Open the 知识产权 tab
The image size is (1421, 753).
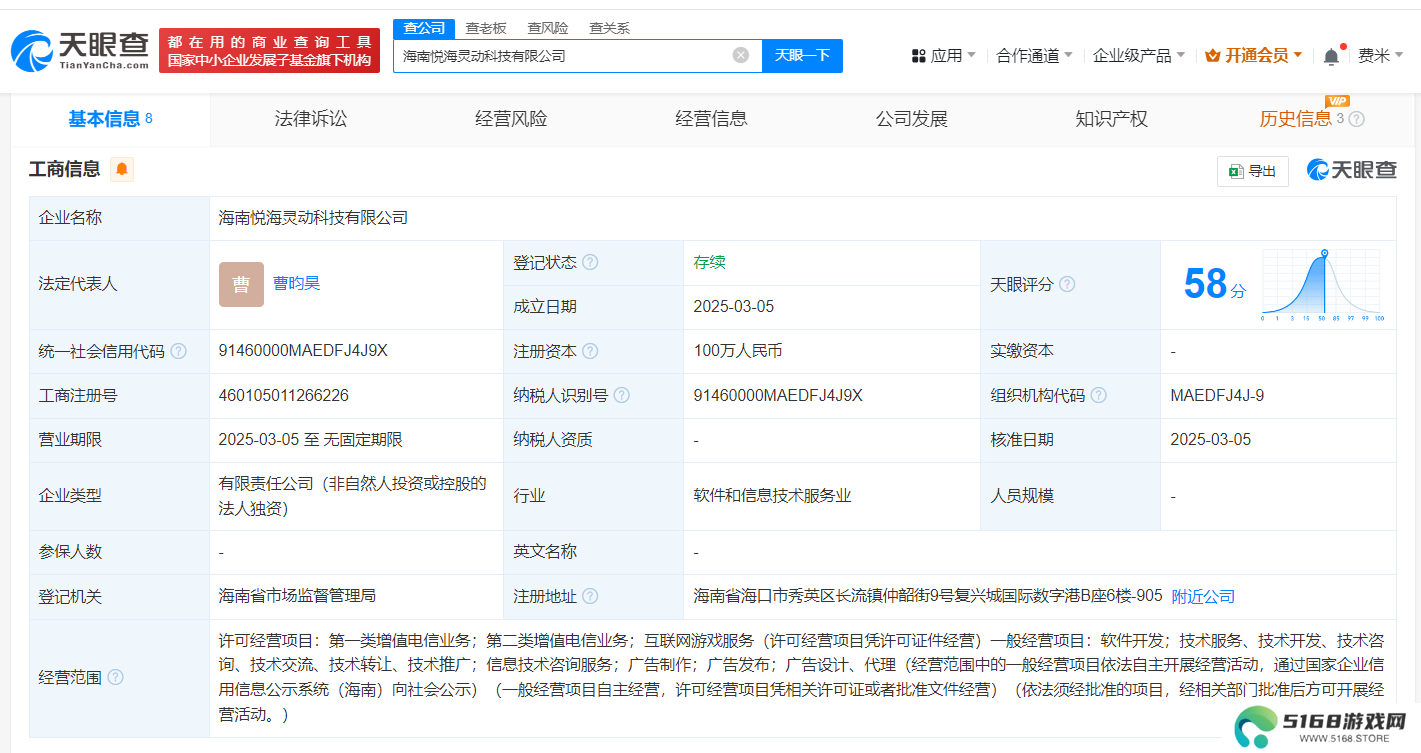coord(1111,119)
